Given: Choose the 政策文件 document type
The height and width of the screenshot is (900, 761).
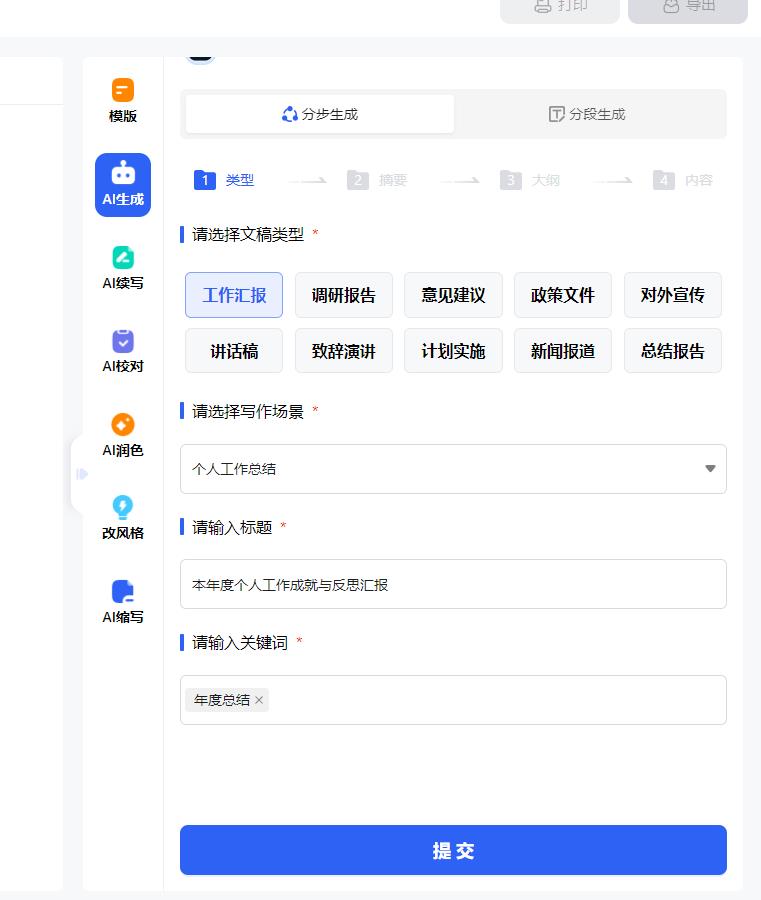Looking at the screenshot, I should (563, 295).
